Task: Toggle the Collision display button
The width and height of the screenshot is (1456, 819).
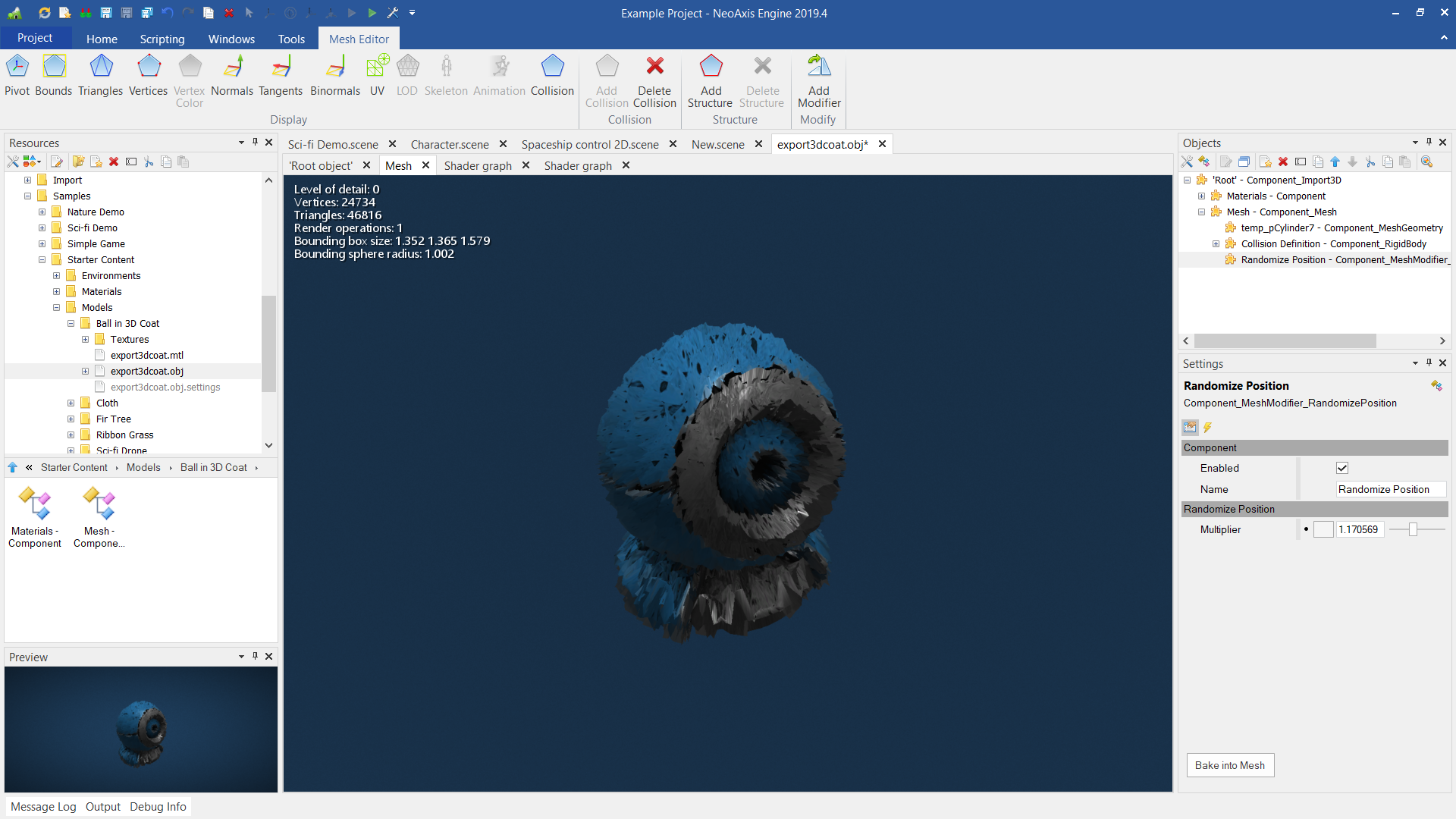Action: click(x=552, y=67)
